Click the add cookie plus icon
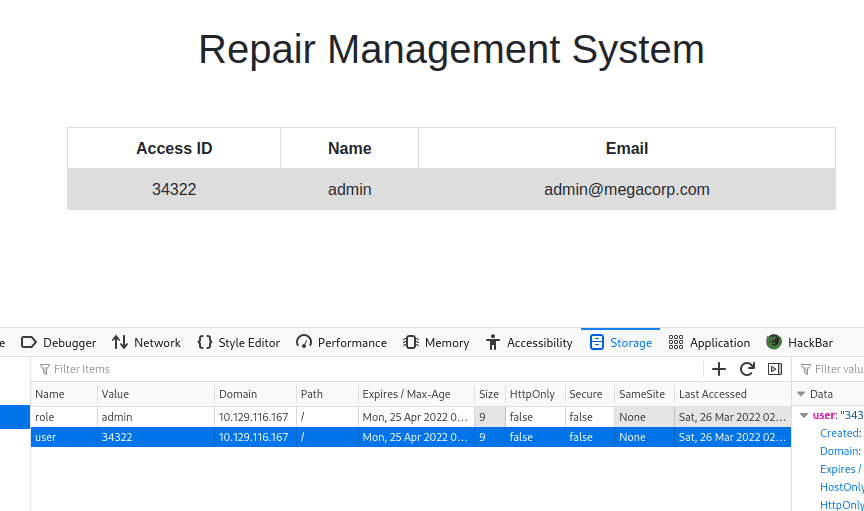The width and height of the screenshot is (864, 511). coord(718,369)
